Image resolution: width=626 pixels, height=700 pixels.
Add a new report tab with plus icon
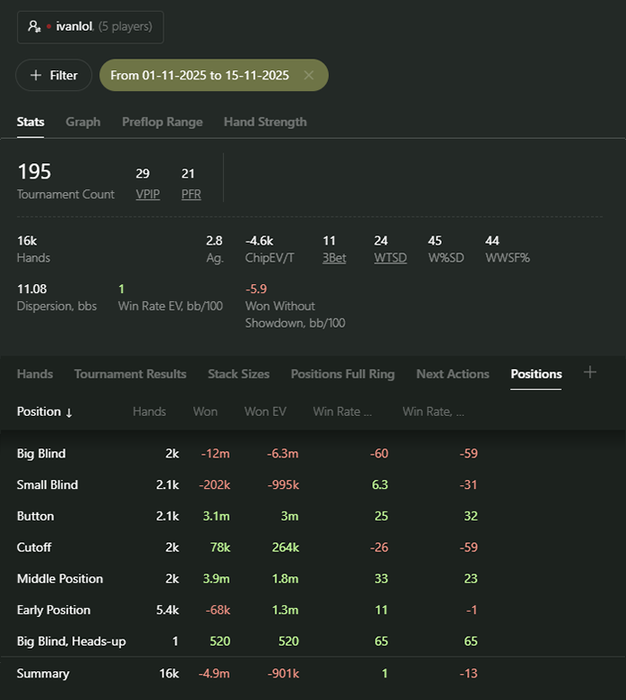[590, 372]
